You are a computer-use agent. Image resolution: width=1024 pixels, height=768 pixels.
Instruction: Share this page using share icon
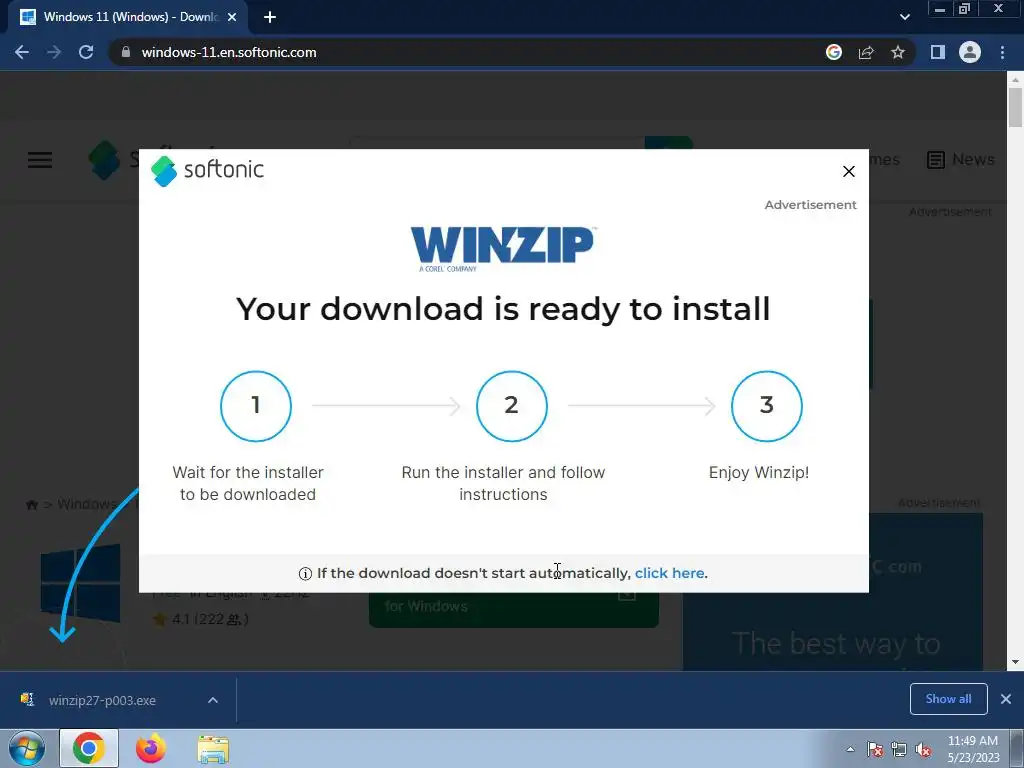pyautogui.click(x=866, y=52)
